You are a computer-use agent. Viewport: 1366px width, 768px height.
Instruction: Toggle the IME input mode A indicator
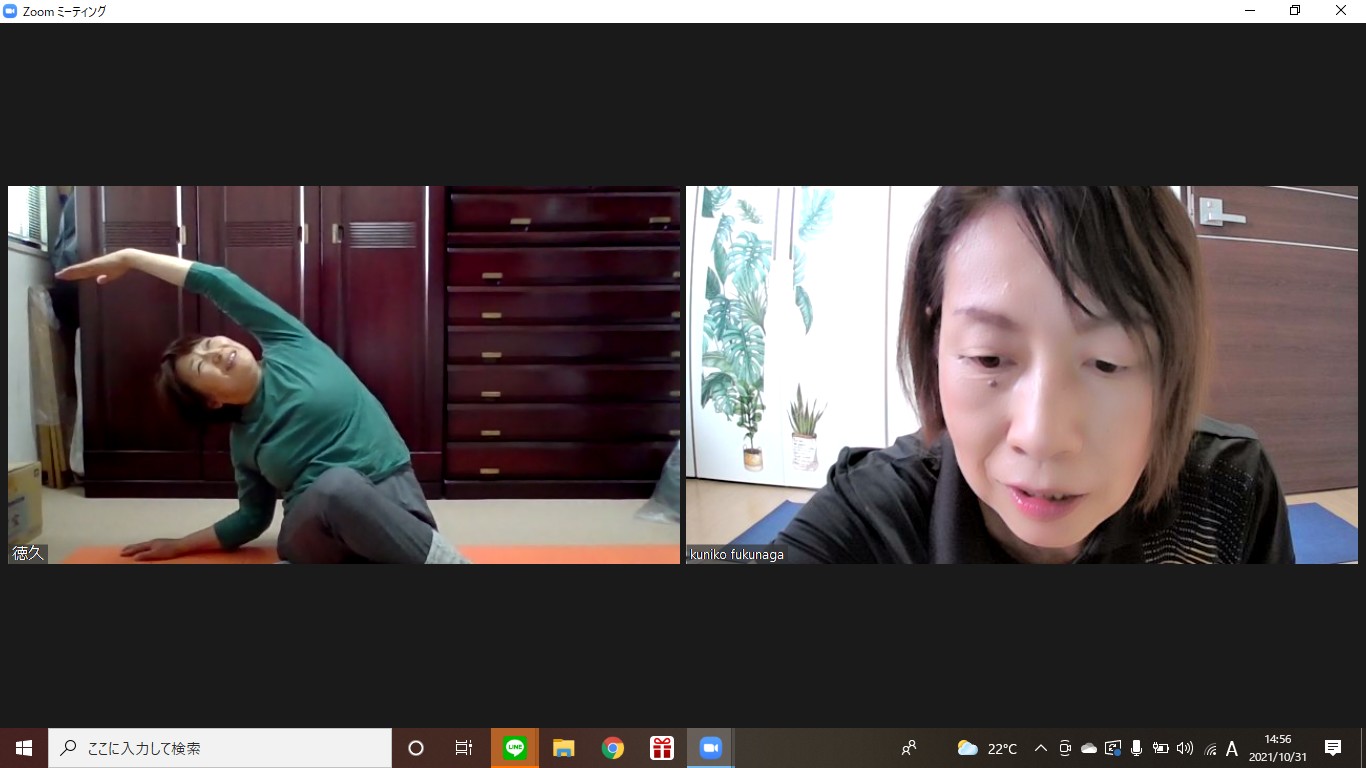tap(1232, 748)
